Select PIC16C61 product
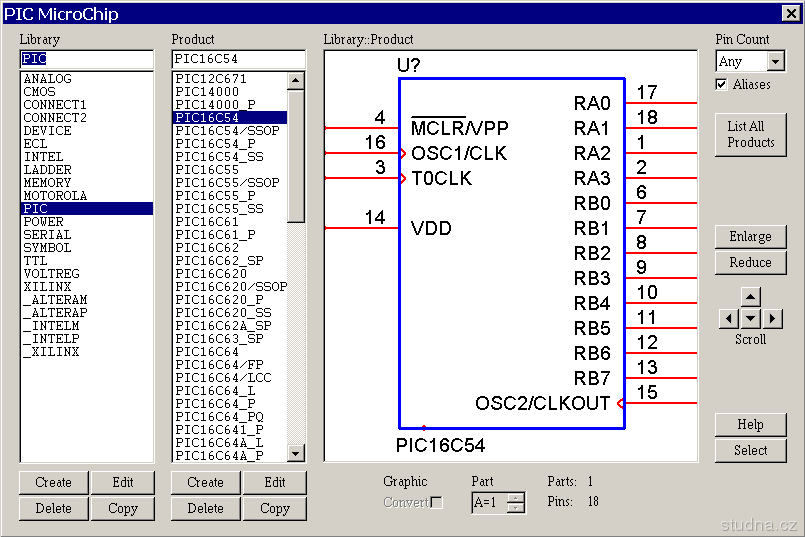Screen dimensions: 805x537 tap(230, 222)
